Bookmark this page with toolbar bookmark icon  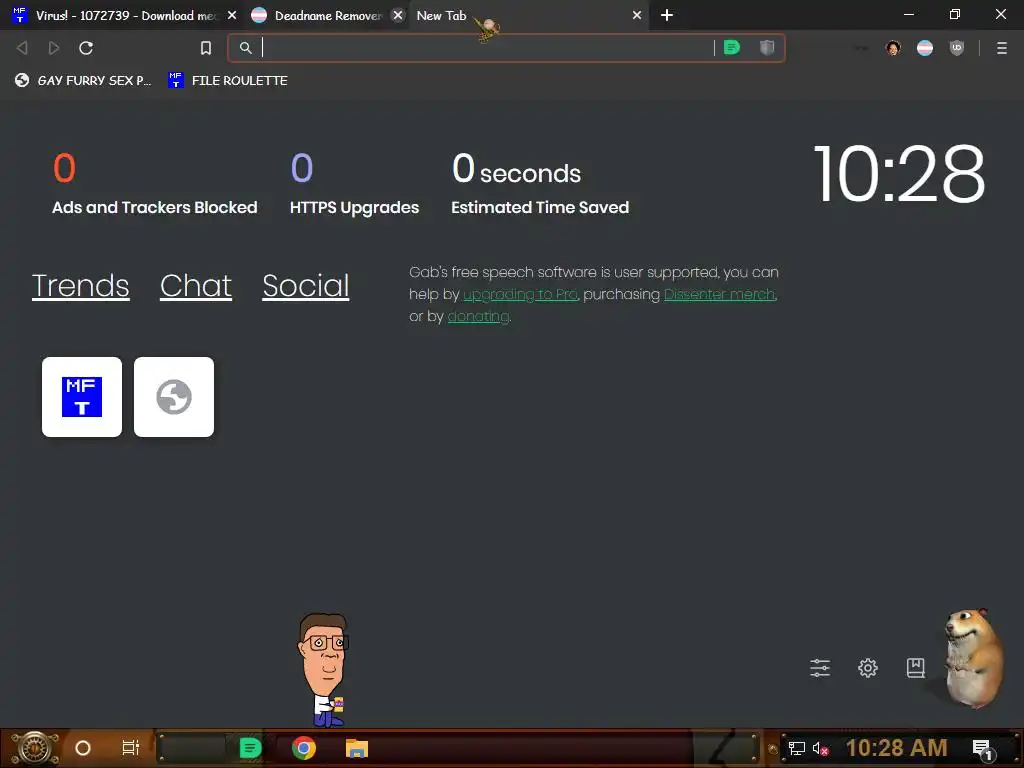[206, 48]
